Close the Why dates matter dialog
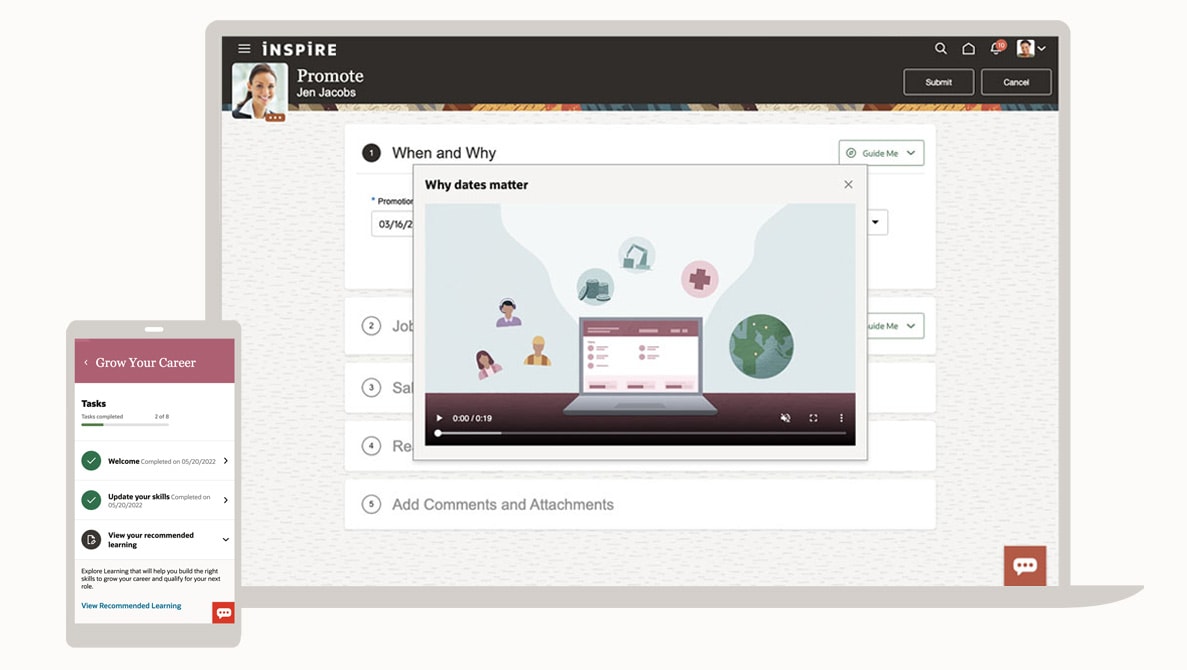Viewport: 1187px width, 670px height. tap(848, 184)
